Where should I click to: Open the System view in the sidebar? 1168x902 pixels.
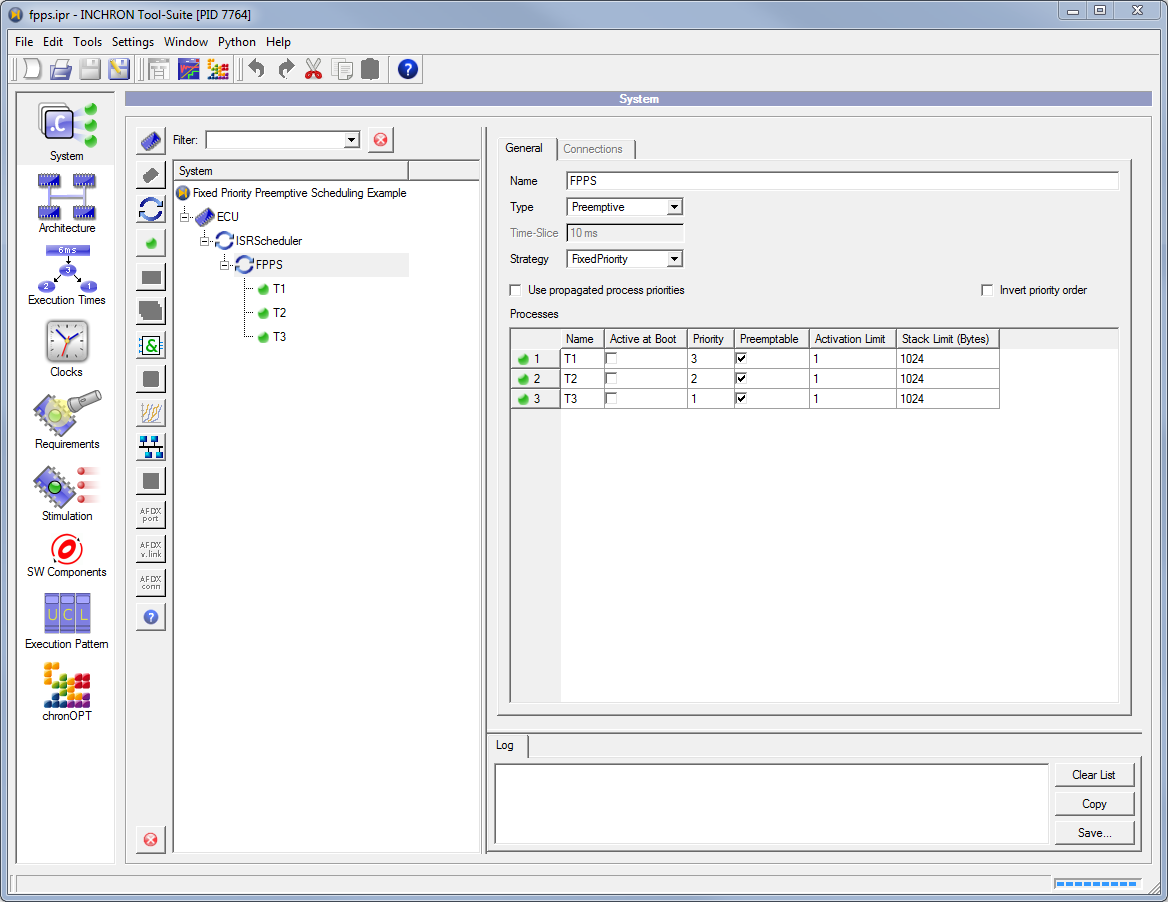pos(66,131)
